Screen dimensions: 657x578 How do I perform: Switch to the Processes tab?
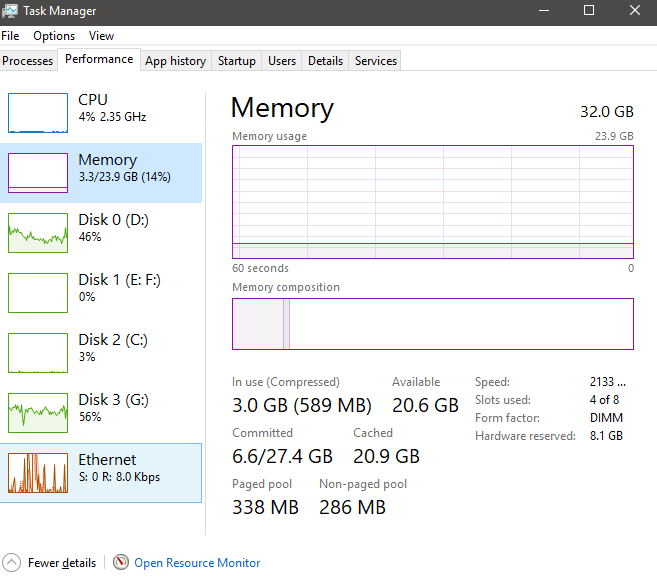coord(28,61)
